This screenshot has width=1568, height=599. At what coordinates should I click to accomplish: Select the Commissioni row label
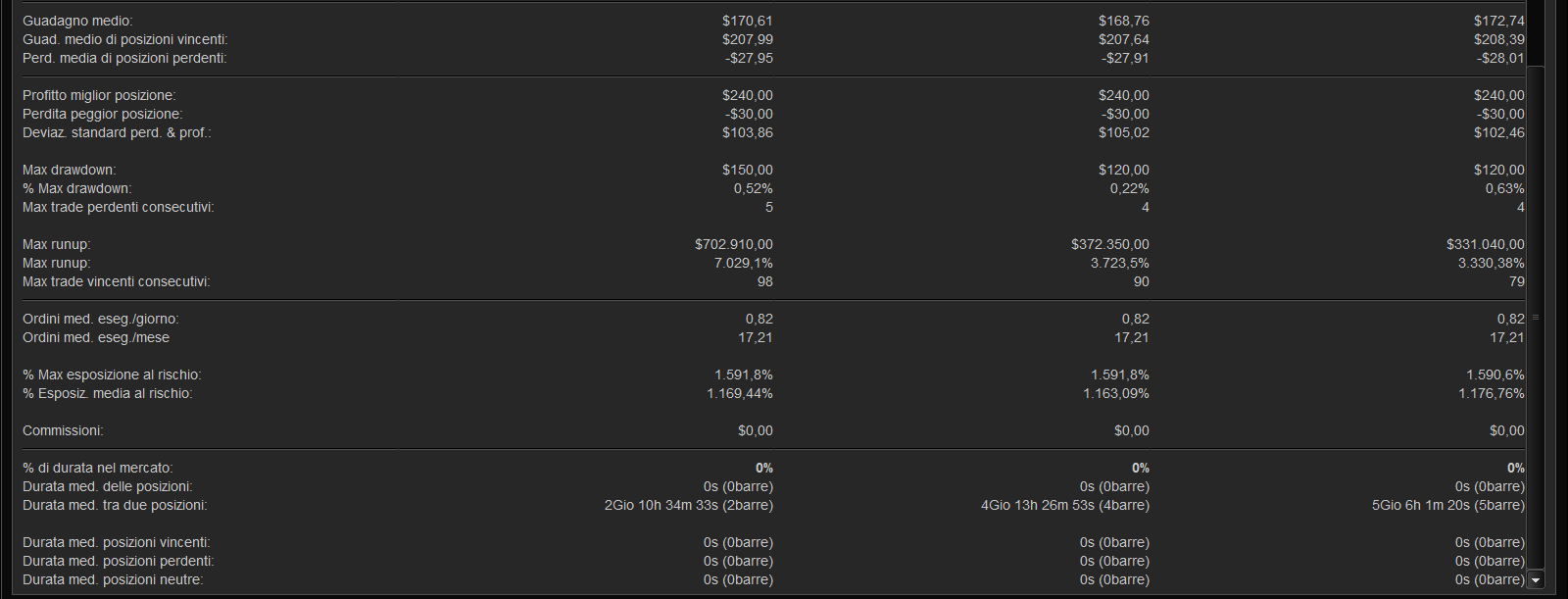pyautogui.click(x=63, y=430)
